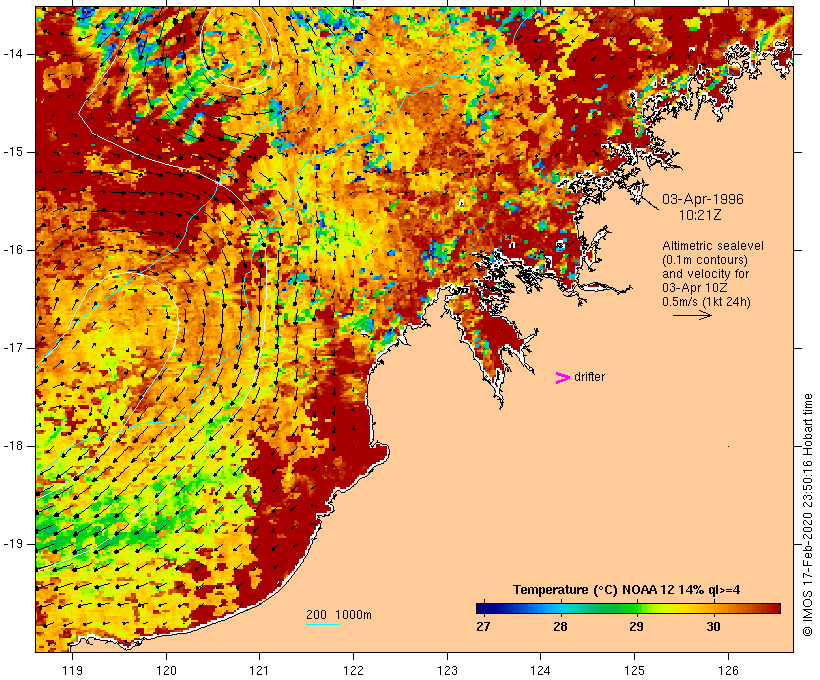Click the "Temperature (°C) NOAA 12 14% ql>=4" title
The width and height of the screenshot is (820, 680).
627,590
